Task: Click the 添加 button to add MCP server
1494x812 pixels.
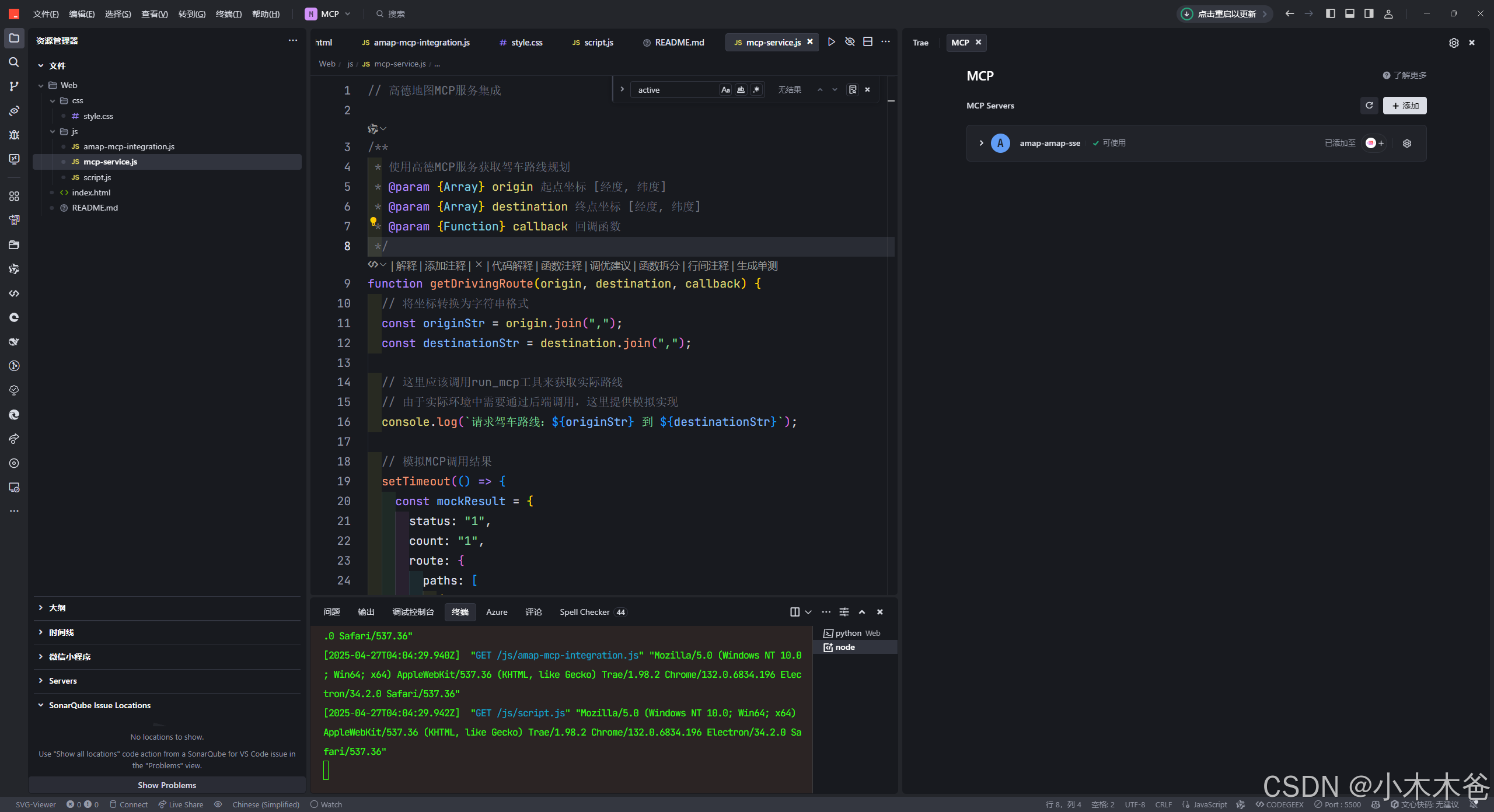Action: pos(1404,106)
